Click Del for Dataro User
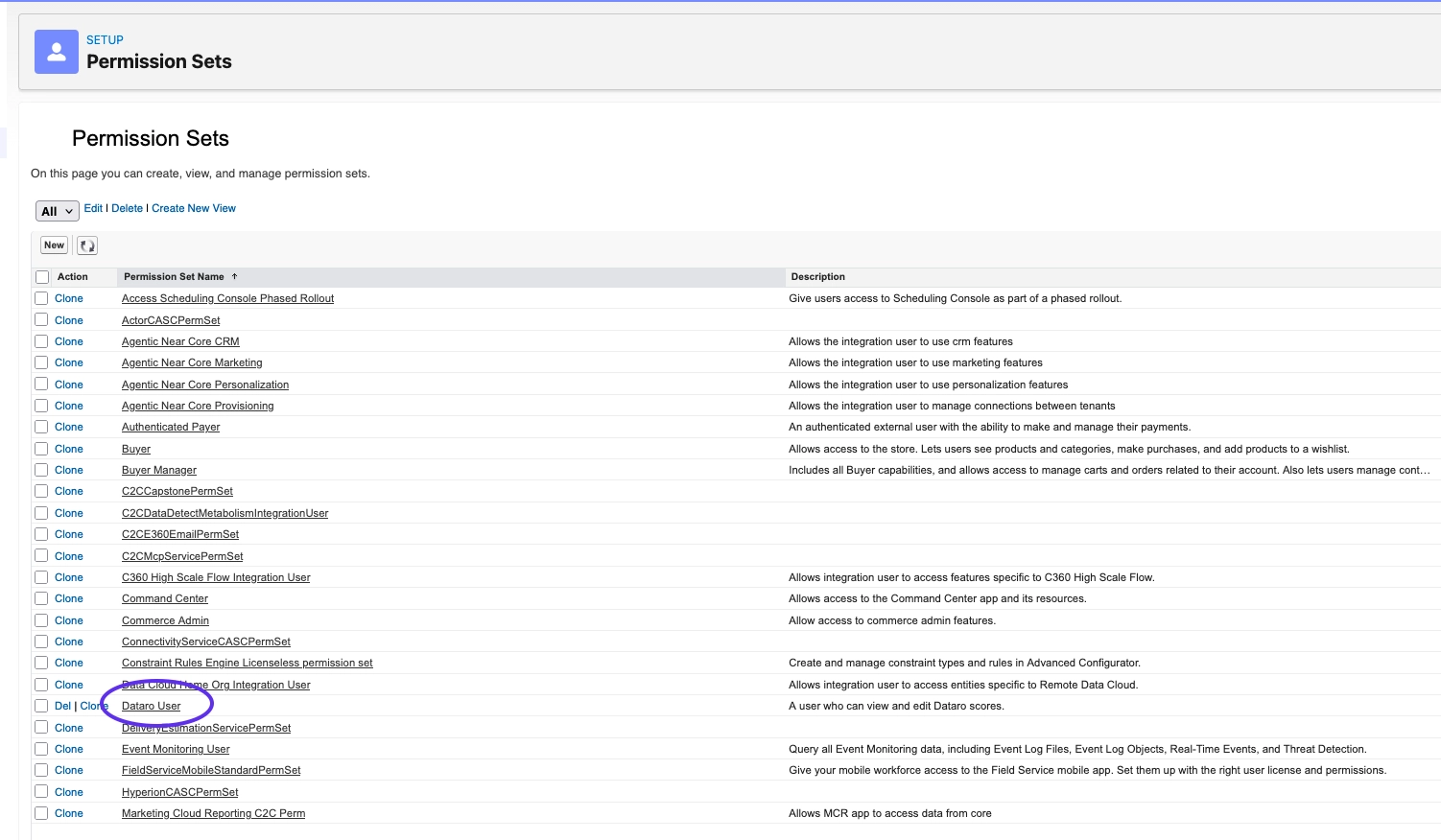This screenshot has width=1441, height=840. (63, 706)
